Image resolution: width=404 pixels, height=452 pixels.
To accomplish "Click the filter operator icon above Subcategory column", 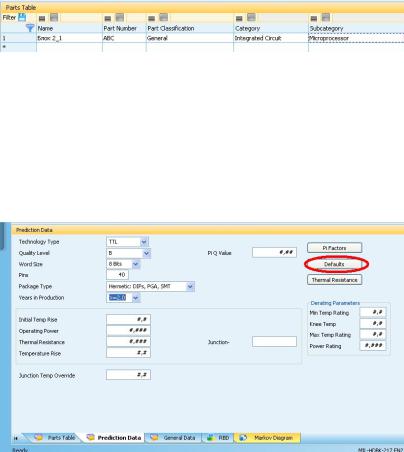I will tap(314, 18).
